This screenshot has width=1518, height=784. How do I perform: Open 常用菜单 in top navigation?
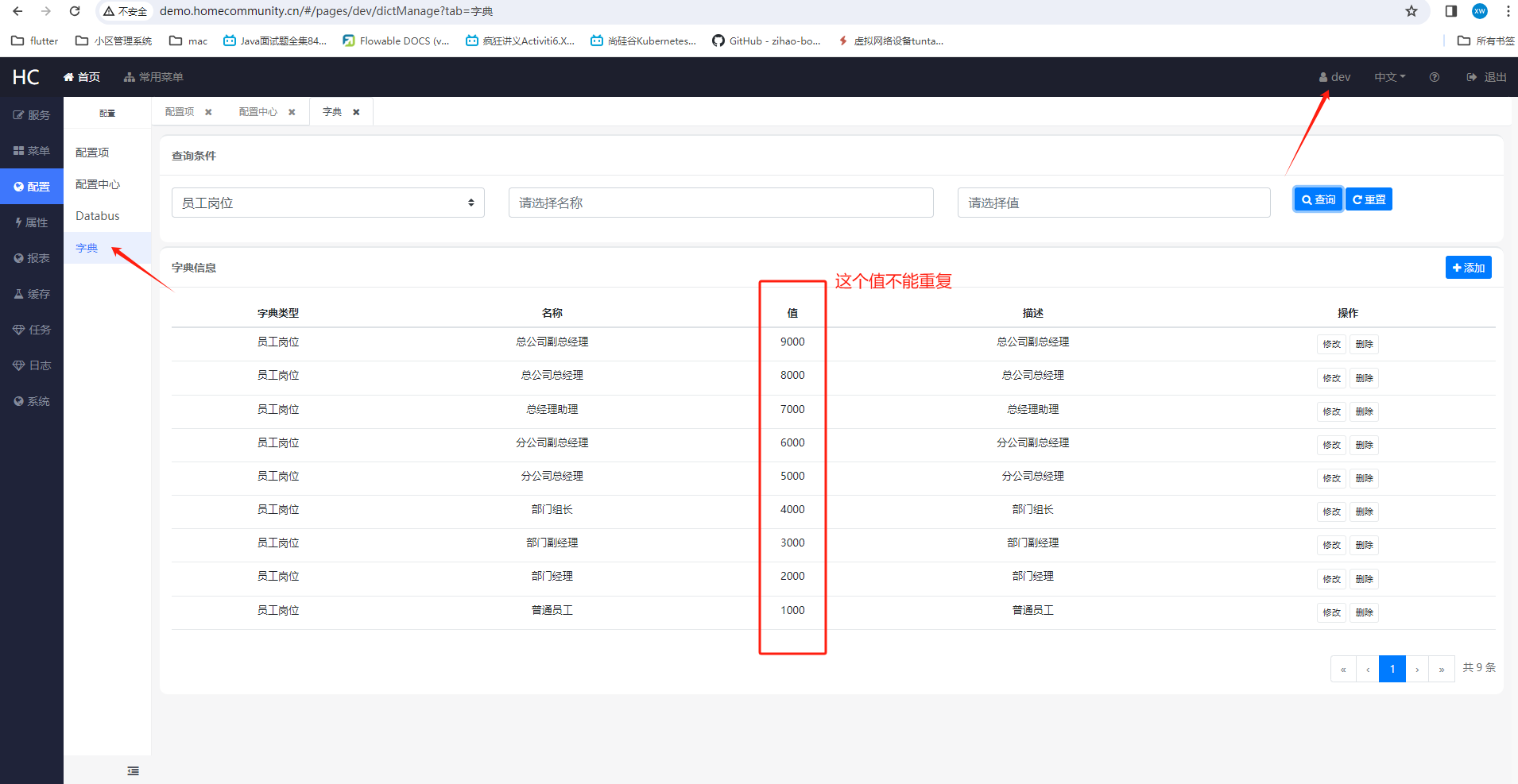point(153,77)
